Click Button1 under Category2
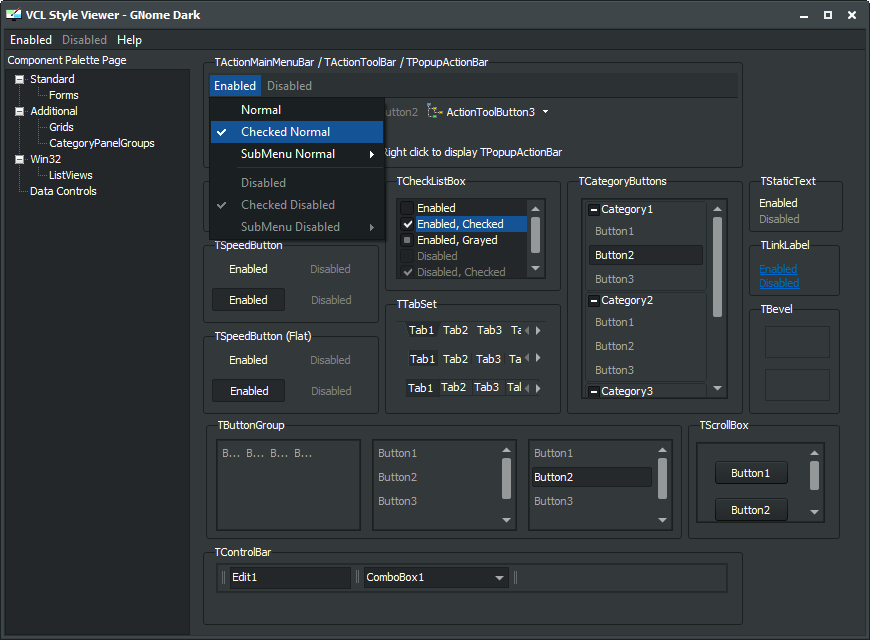Image resolution: width=870 pixels, height=640 pixels. (x=645, y=322)
